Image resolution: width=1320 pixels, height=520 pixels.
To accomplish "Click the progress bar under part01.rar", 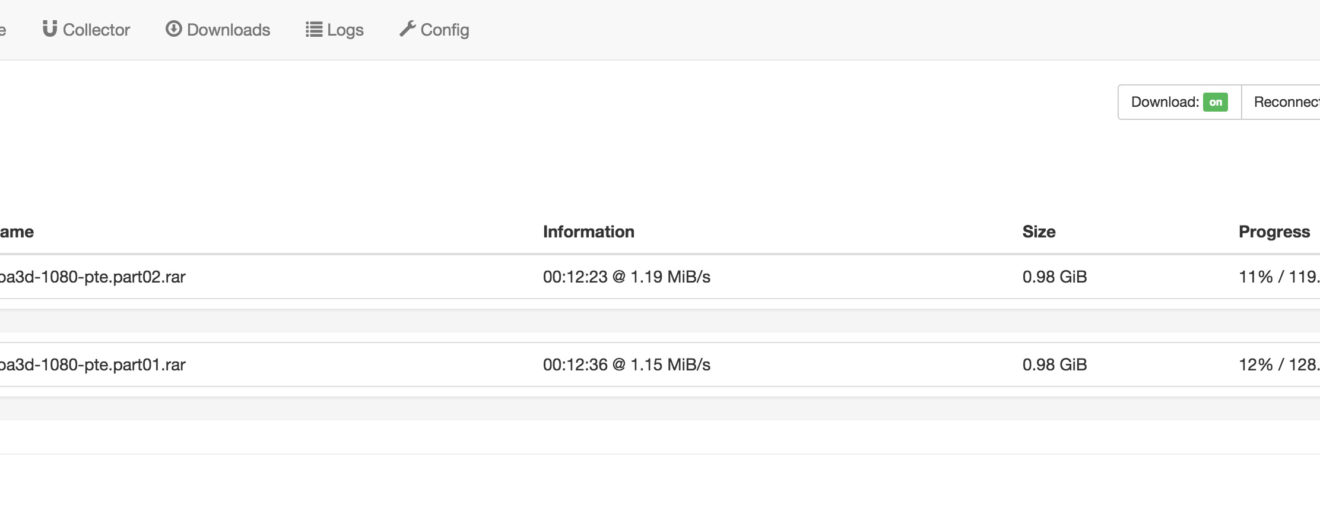I will click(x=660, y=409).
